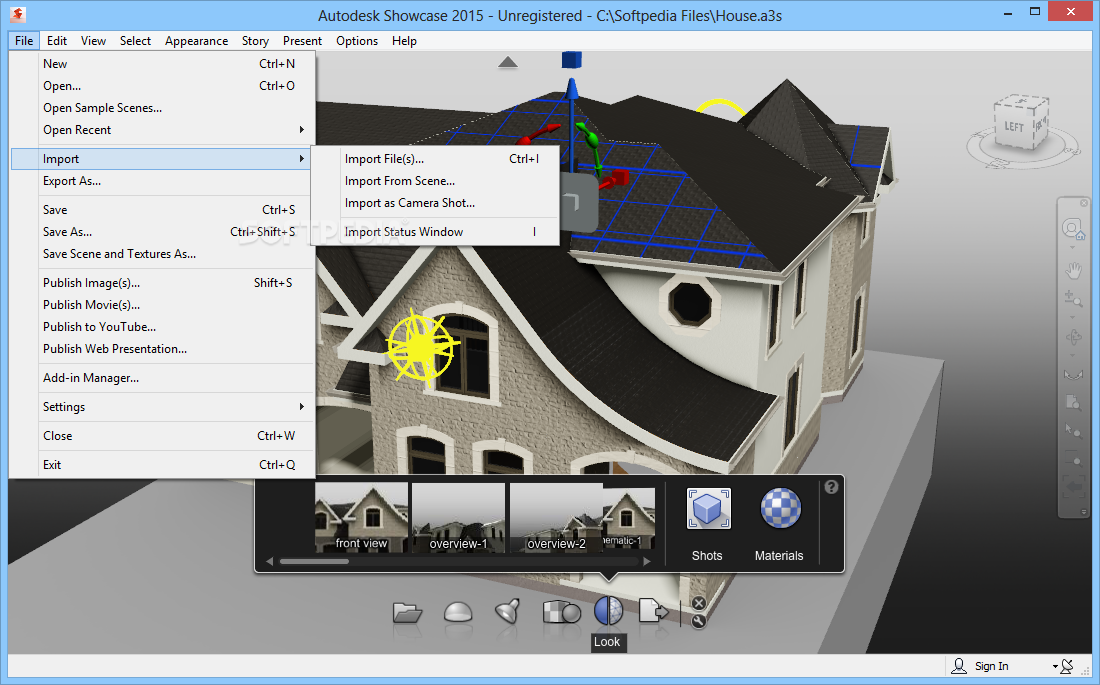Select Publish to YouTube...
This screenshot has height=685, width=1100.
pos(161,326)
